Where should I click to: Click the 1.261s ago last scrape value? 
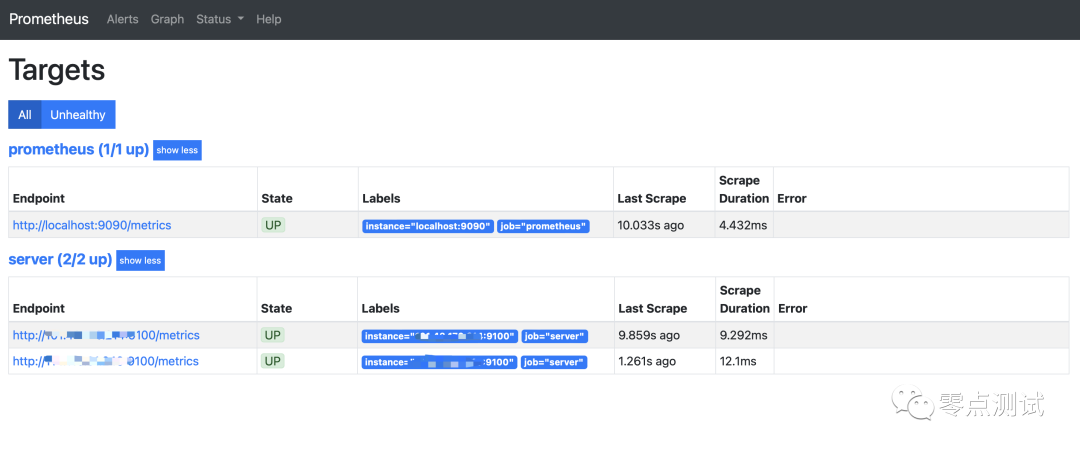click(x=647, y=361)
